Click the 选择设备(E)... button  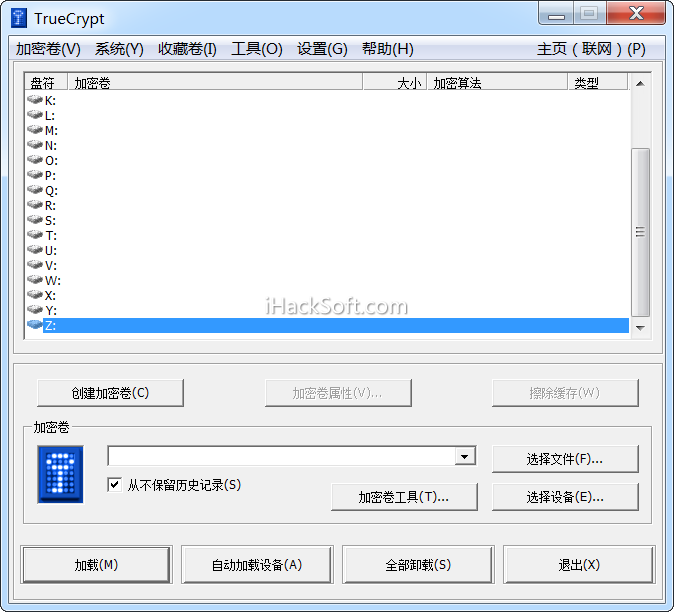point(565,497)
